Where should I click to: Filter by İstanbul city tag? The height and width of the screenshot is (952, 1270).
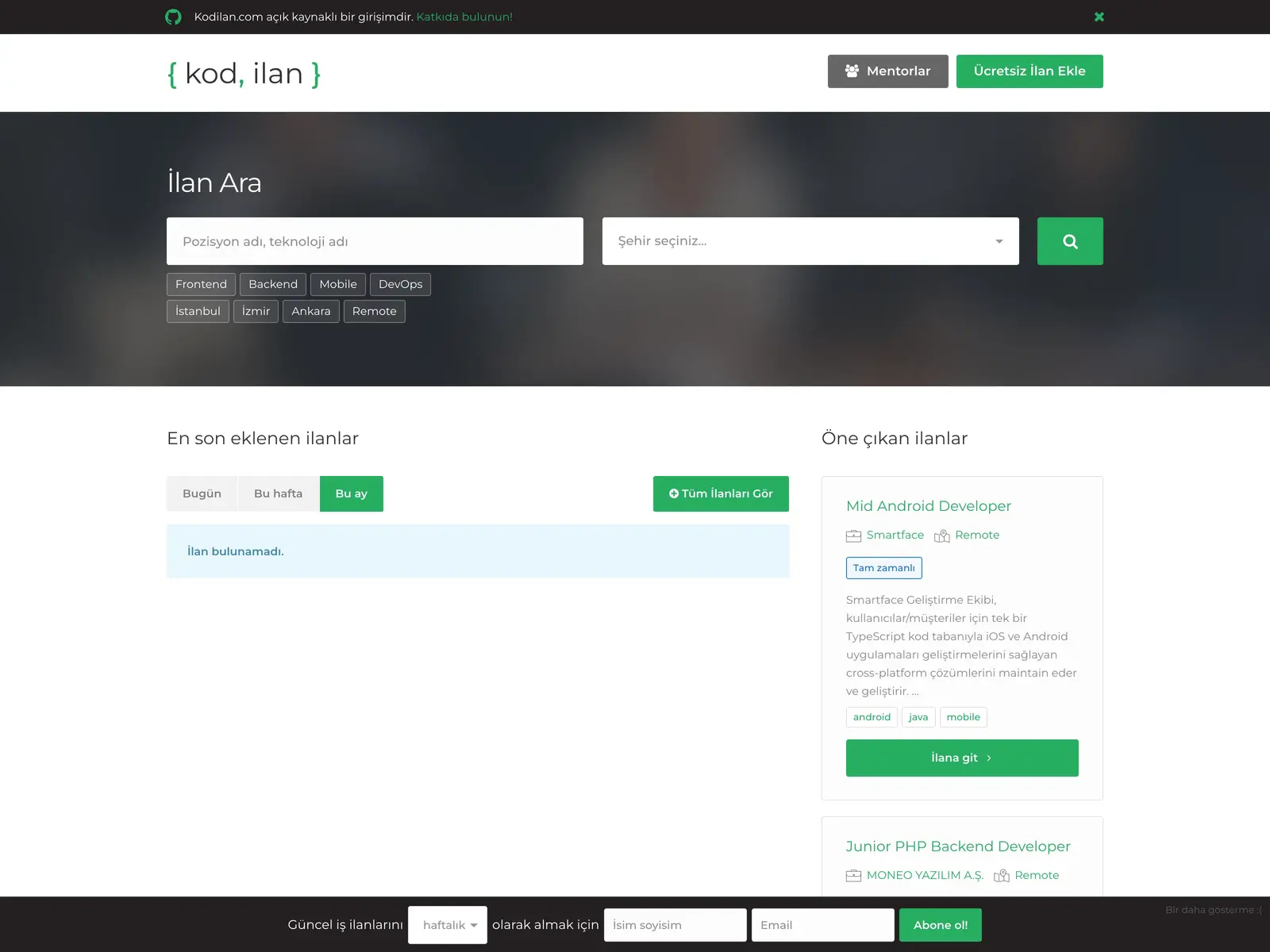click(x=198, y=311)
